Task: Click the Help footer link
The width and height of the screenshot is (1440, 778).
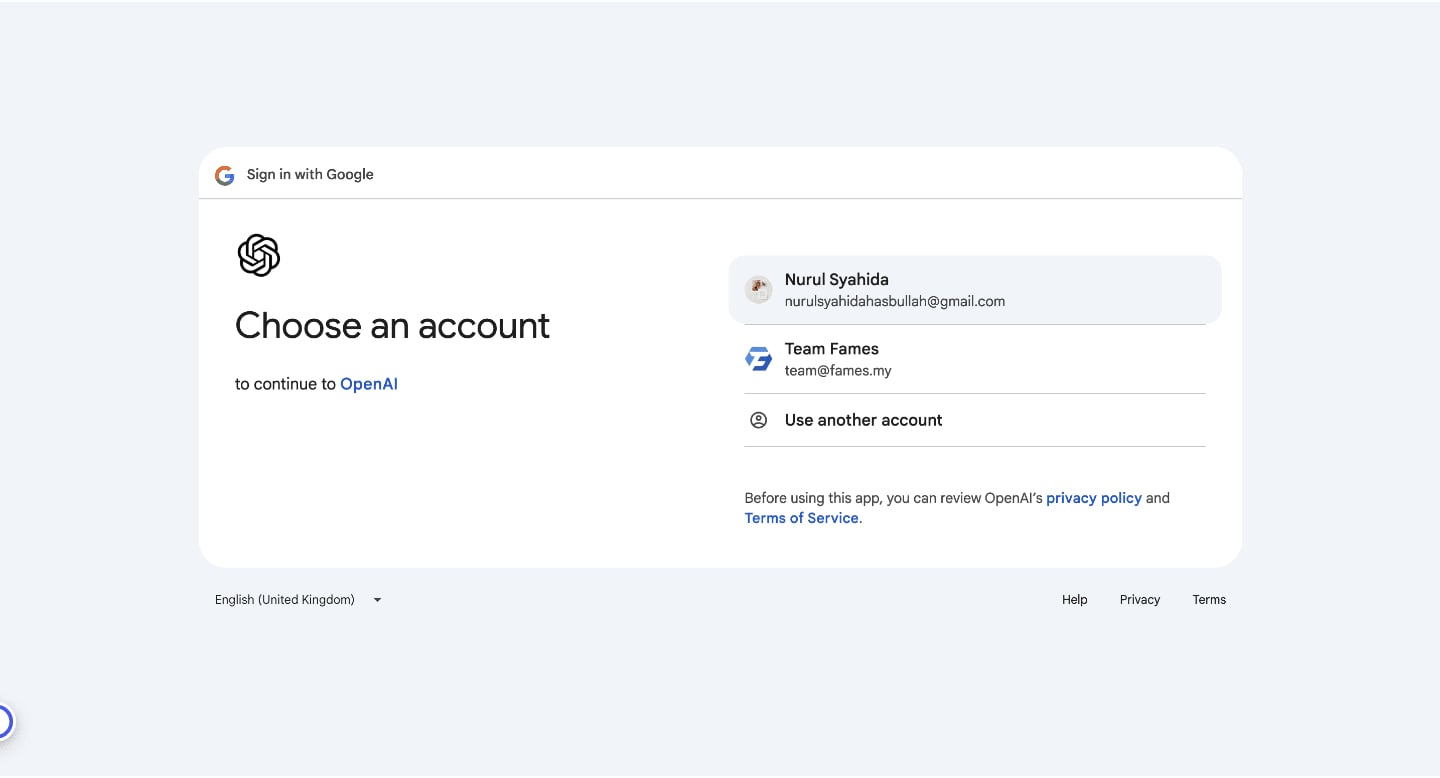Action: (x=1074, y=600)
